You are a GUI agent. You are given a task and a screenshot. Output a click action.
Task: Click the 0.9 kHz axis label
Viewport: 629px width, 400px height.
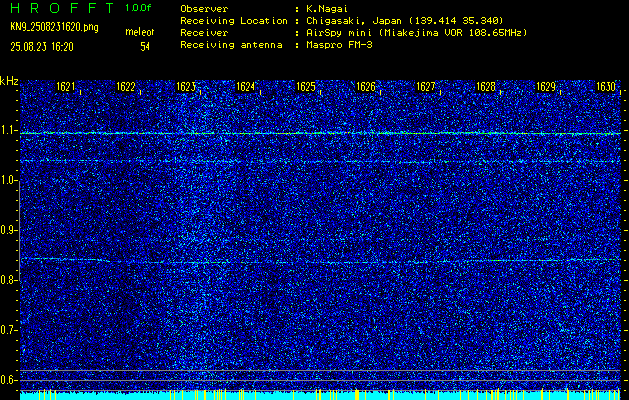pos(8,230)
